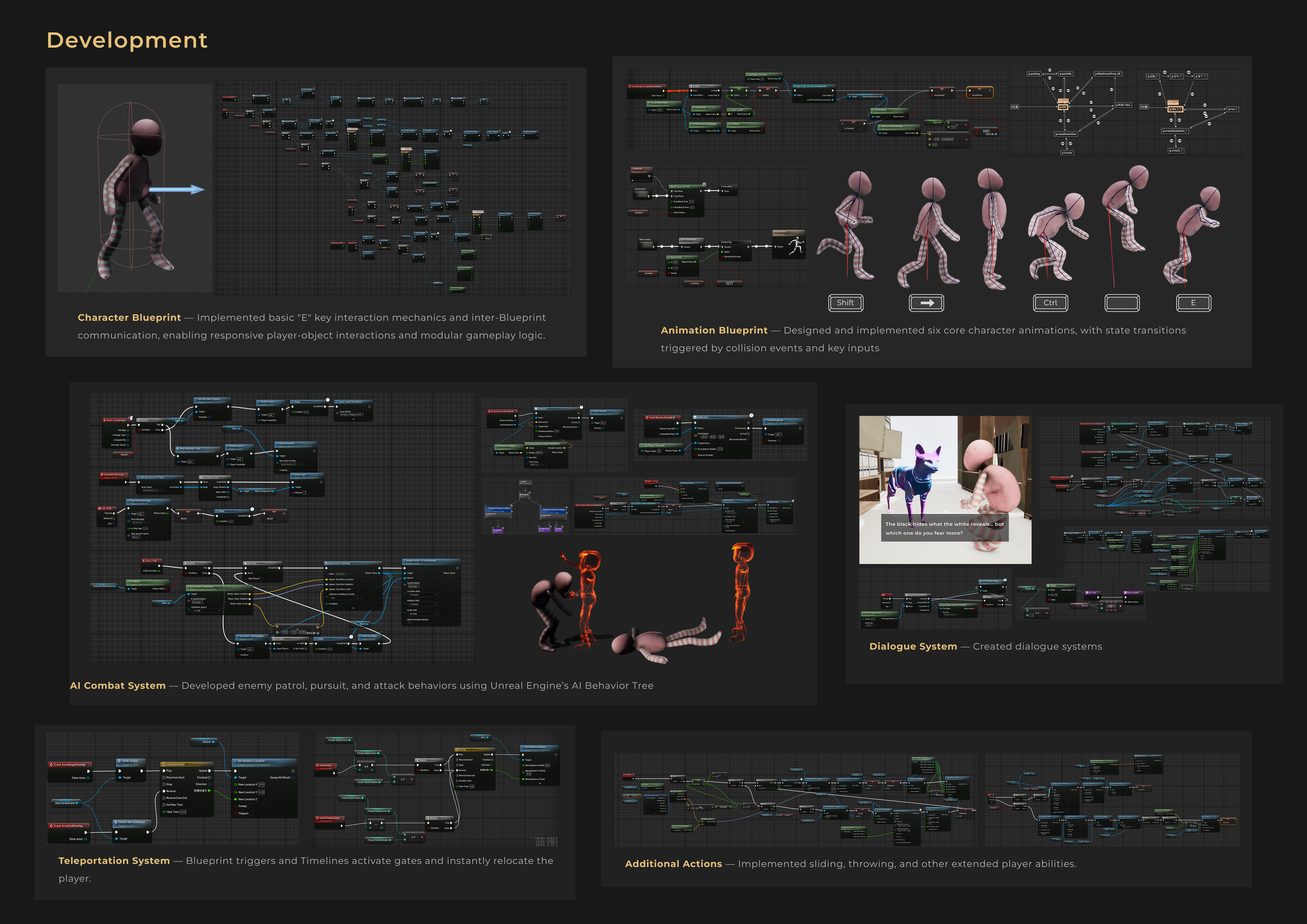Click the Animation Blueprint heading
Screen dimensions: 1307x924
[x=714, y=330]
